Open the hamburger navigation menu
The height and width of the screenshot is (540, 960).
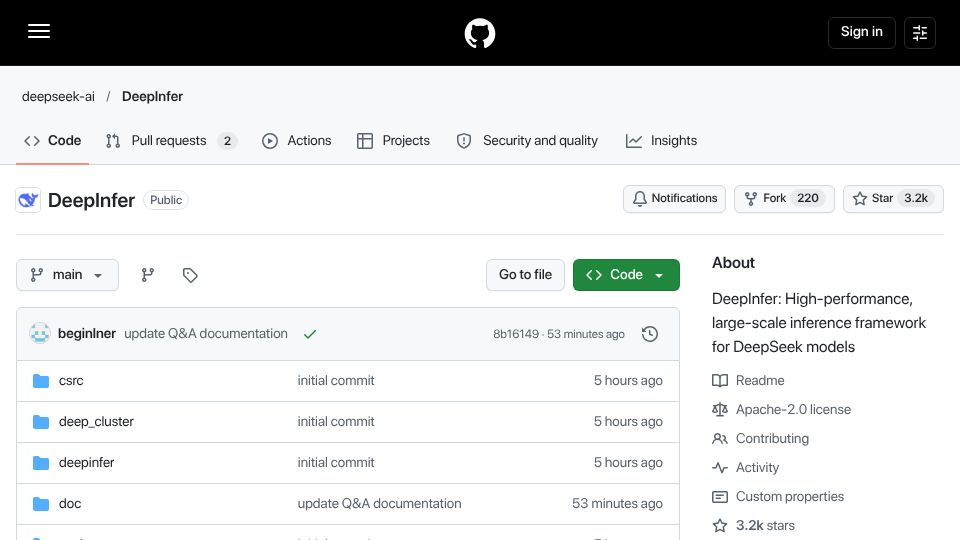(x=39, y=32)
